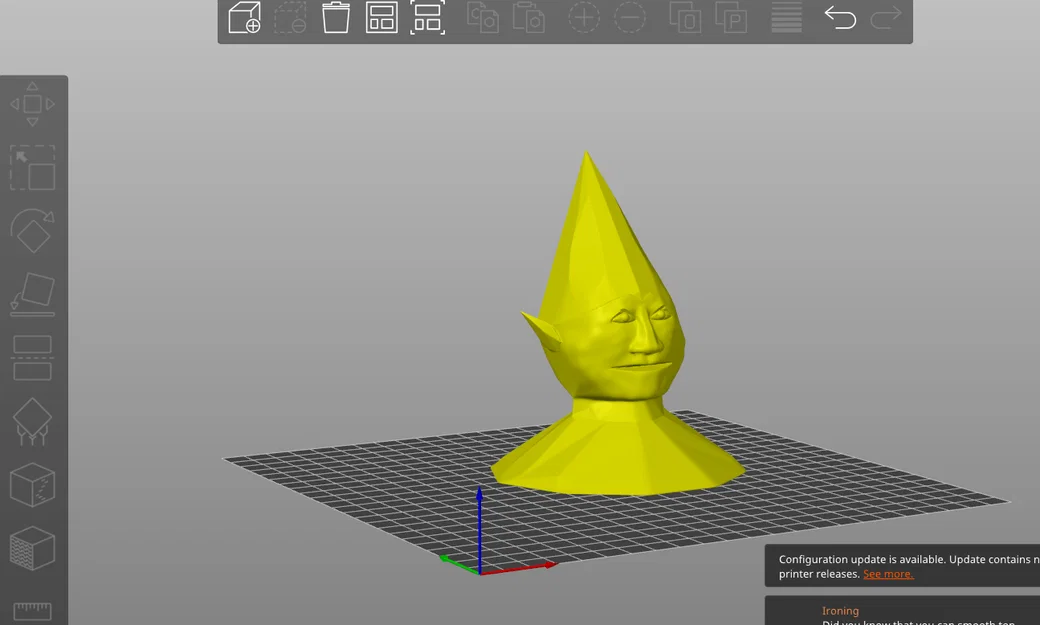Open the Ironing hint notification
This screenshot has width=1040, height=625.
[x=840, y=611]
